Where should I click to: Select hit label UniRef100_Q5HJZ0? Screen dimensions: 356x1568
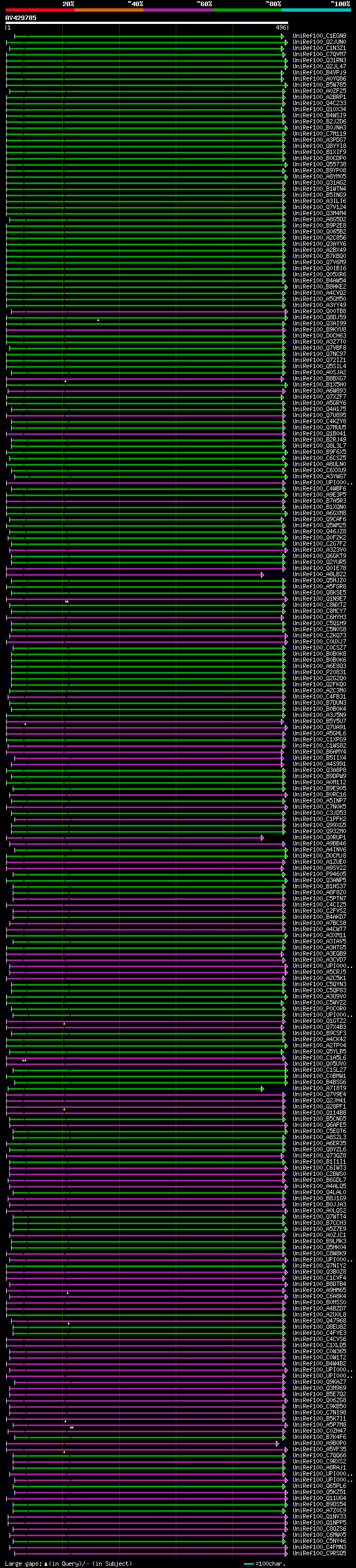(x=319, y=581)
